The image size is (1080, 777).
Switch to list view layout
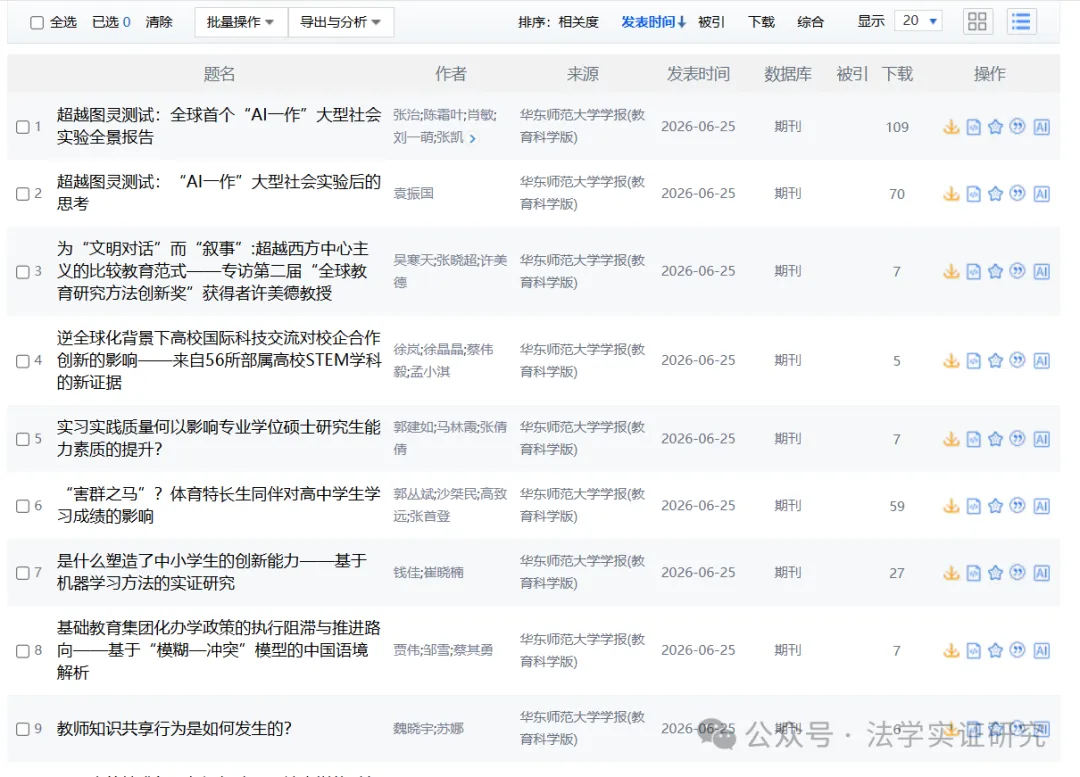(x=1021, y=21)
